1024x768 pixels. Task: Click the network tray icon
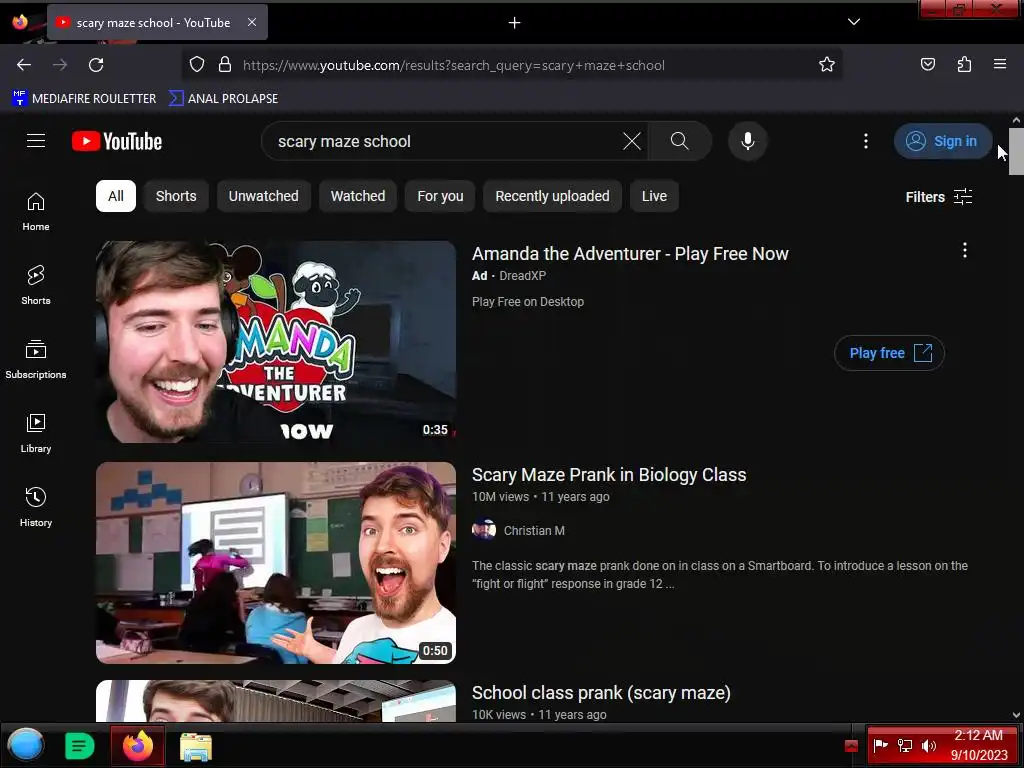pyautogui.click(x=904, y=745)
